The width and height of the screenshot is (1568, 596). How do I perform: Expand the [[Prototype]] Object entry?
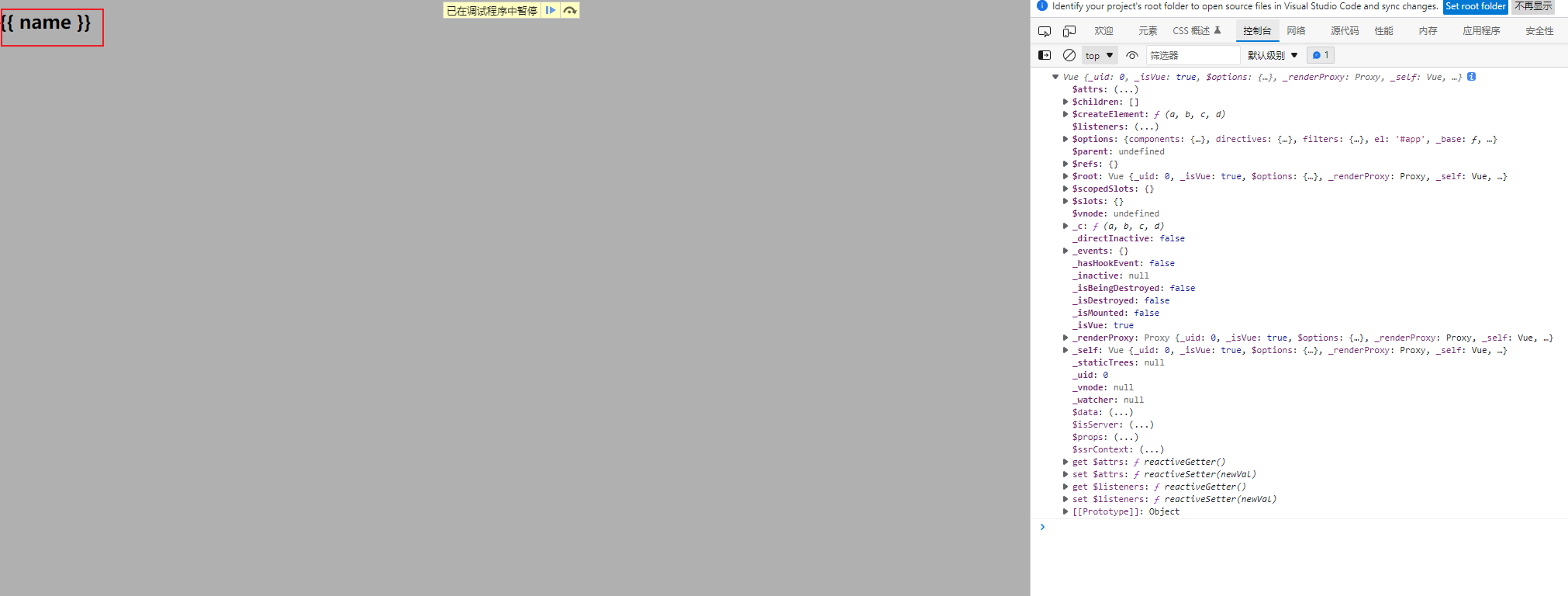tap(1065, 511)
